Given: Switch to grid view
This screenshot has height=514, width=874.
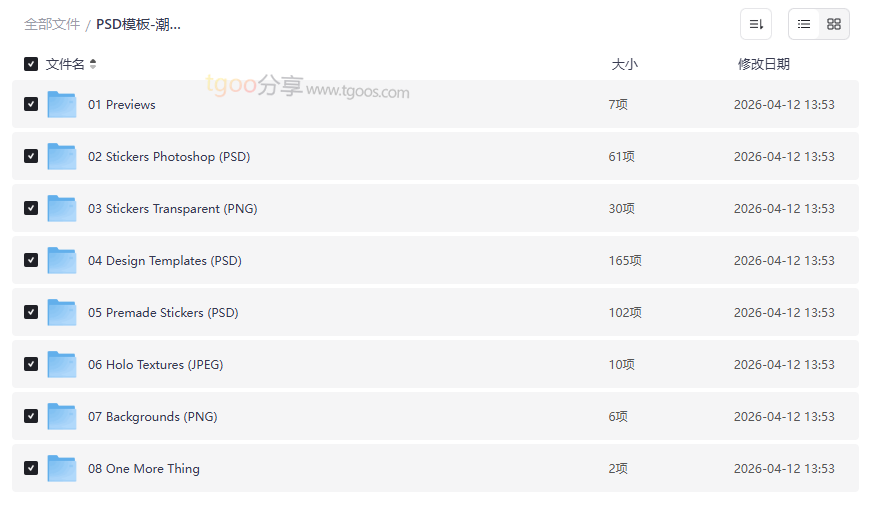Looking at the screenshot, I should [834, 24].
